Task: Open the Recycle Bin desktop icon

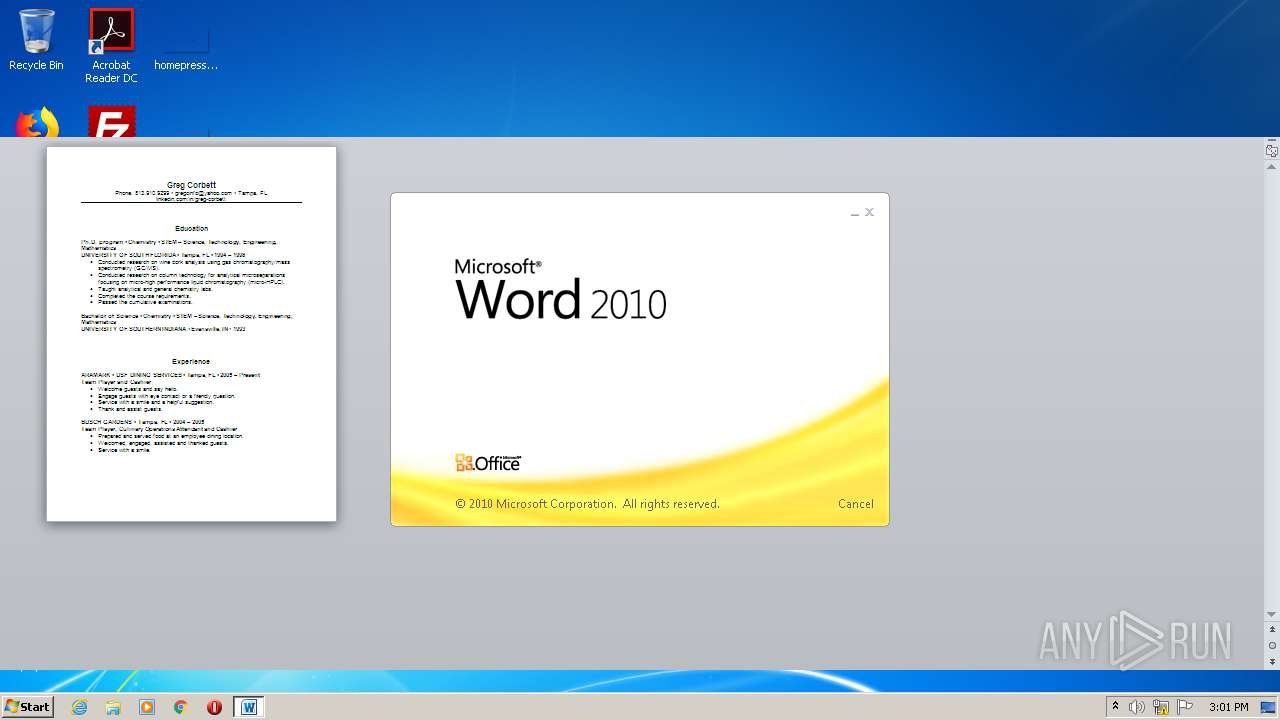Action: (36, 40)
